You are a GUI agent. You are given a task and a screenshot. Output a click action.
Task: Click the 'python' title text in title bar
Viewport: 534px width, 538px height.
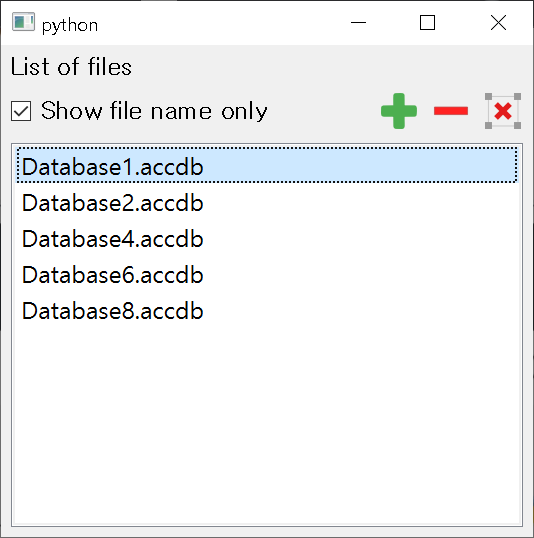tap(70, 25)
